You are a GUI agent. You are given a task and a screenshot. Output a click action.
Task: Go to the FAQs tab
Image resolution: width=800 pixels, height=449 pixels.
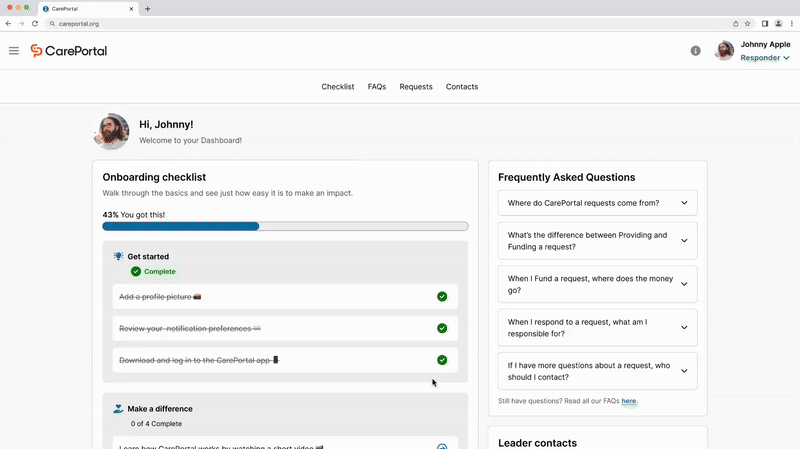coord(377,87)
